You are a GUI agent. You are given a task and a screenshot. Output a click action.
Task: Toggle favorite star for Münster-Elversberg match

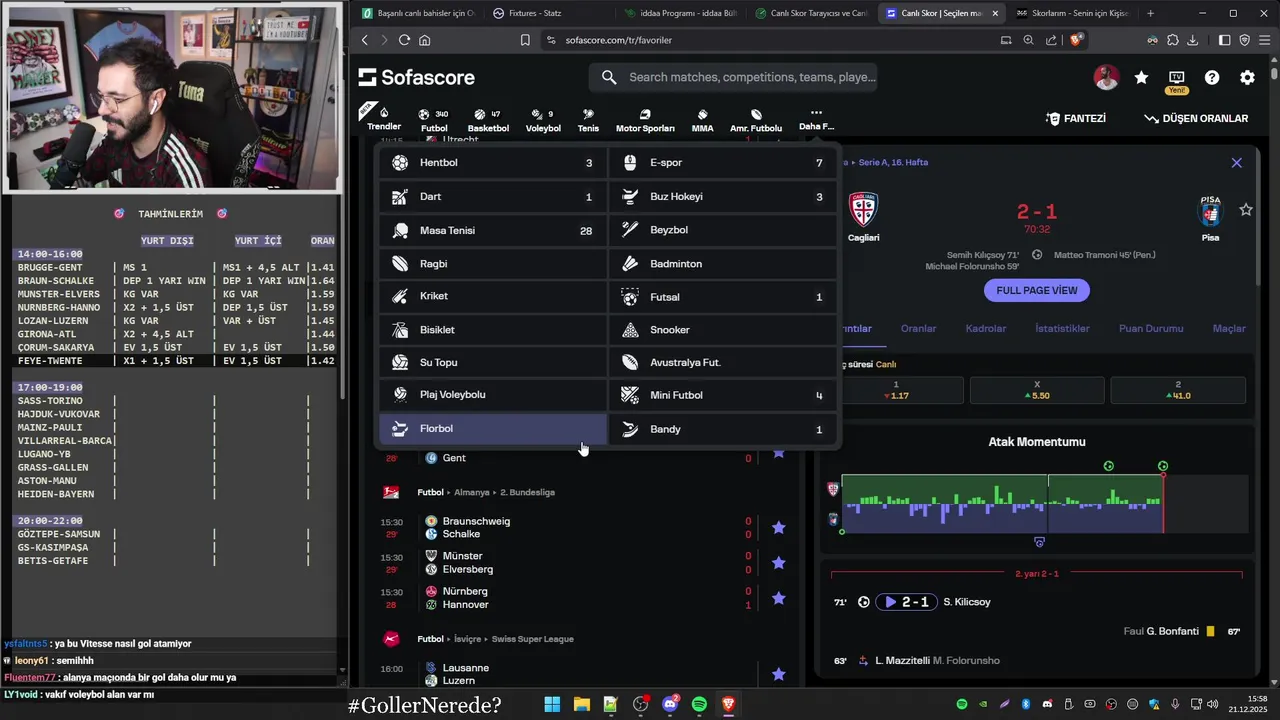779,563
